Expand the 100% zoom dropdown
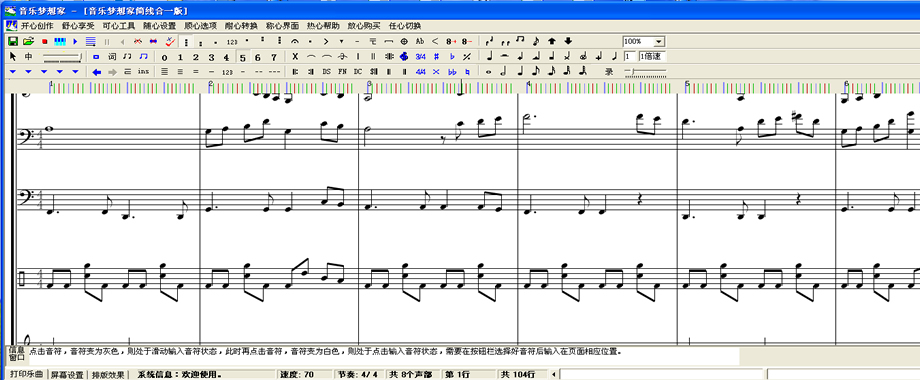The height and width of the screenshot is (380, 920). click(659, 42)
